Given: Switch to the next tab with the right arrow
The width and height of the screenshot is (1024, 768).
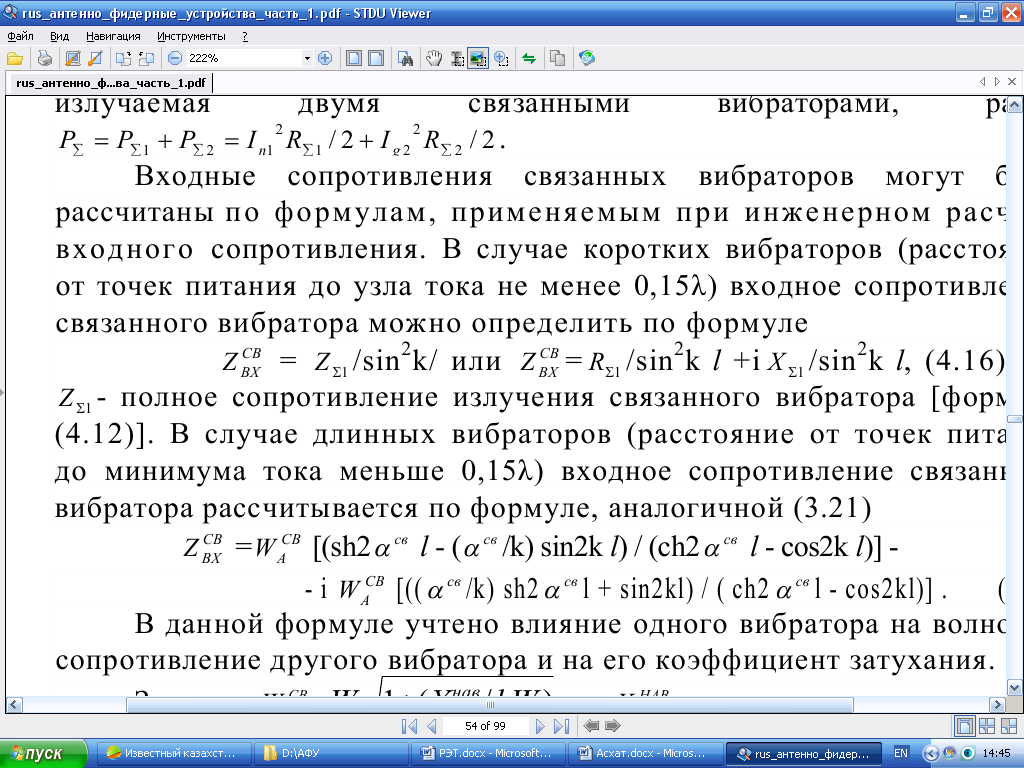Looking at the screenshot, I should pyautogui.click(x=997, y=82).
